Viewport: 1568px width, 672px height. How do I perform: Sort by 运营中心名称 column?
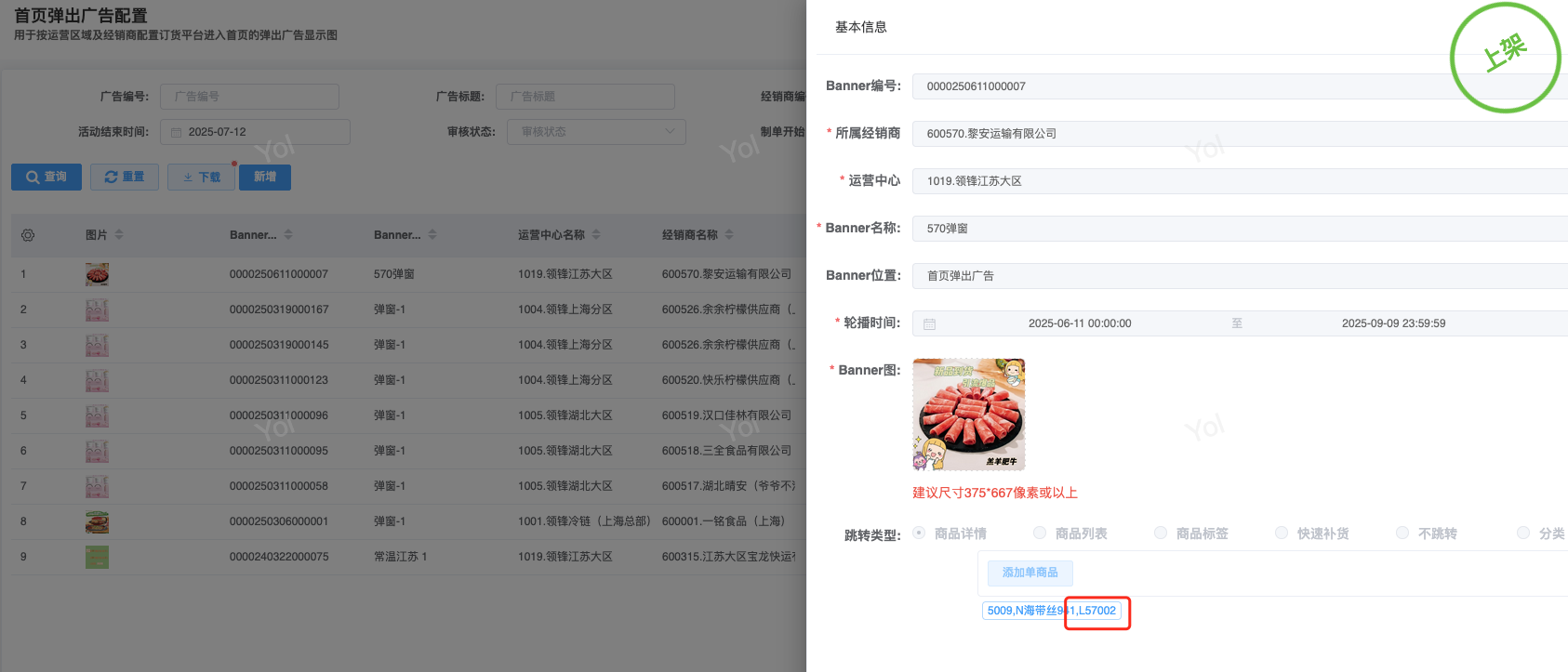[596, 235]
